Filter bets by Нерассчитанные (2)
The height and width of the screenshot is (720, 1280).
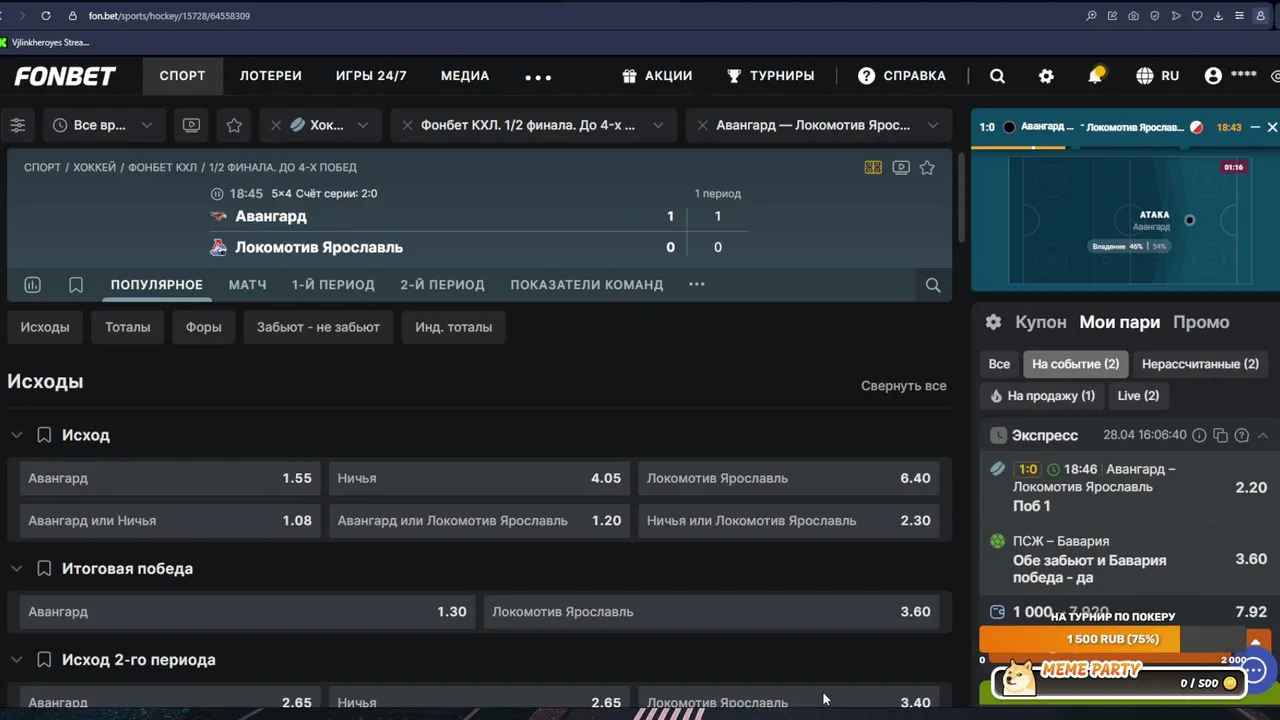click(1200, 364)
